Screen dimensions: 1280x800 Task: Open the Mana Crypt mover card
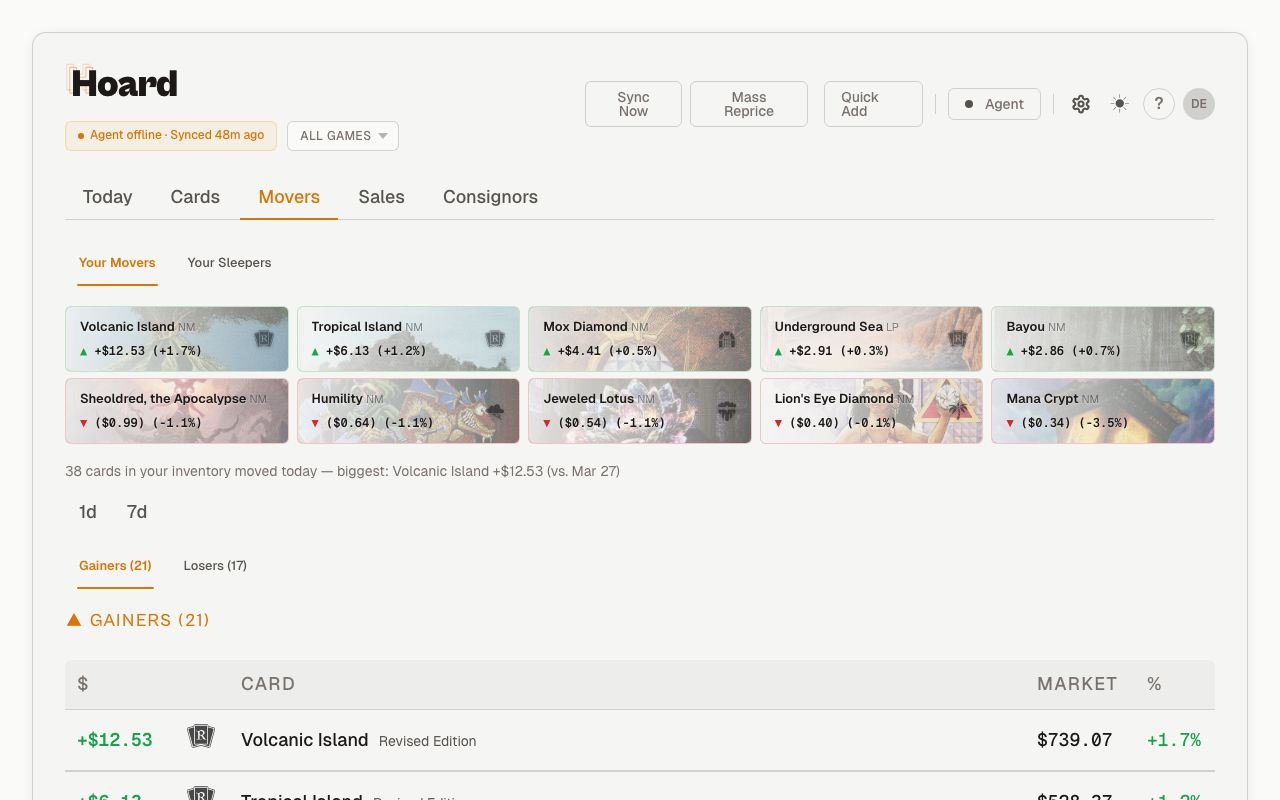pos(1103,411)
